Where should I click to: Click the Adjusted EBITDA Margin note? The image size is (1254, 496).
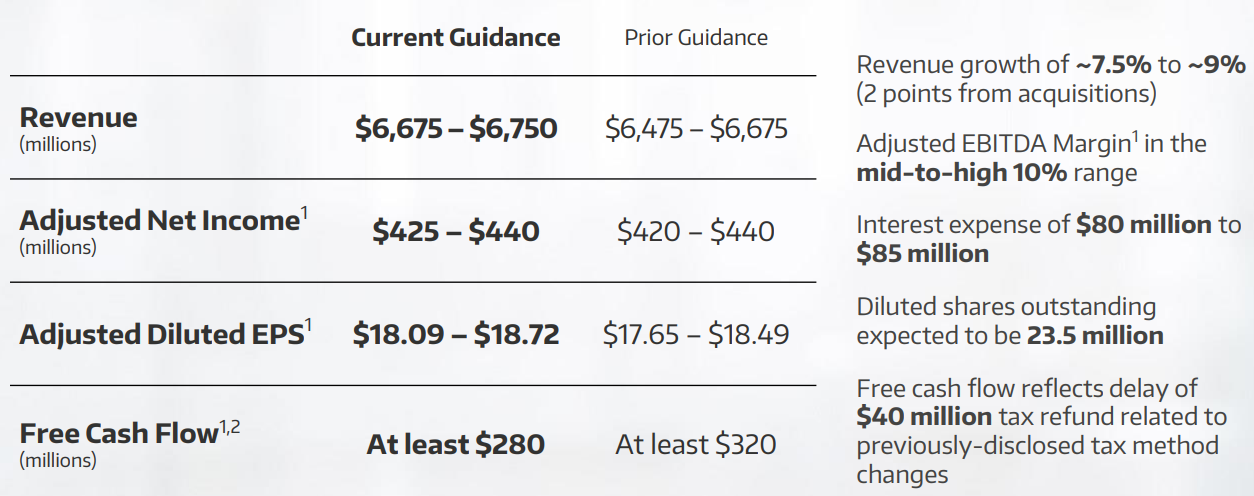[1031, 158]
